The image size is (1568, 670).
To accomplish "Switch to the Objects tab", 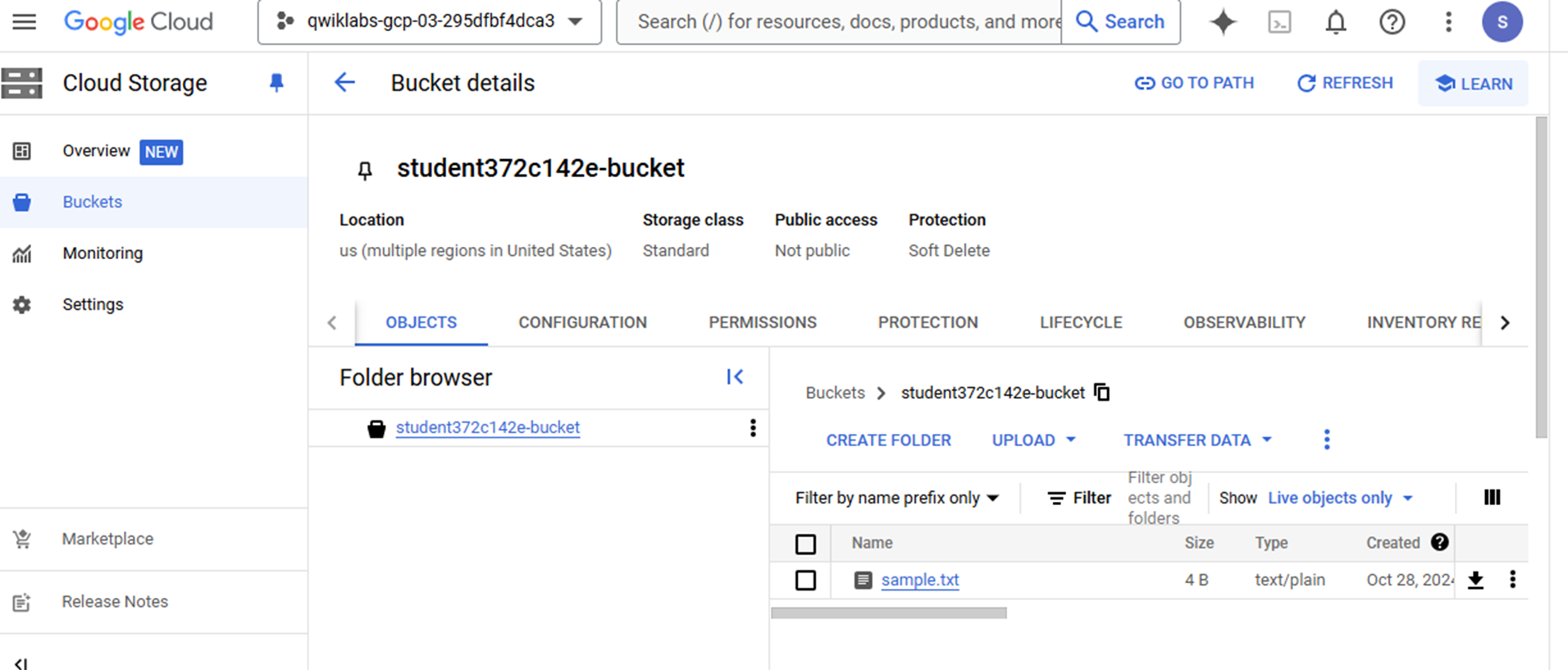I will click(421, 322).
